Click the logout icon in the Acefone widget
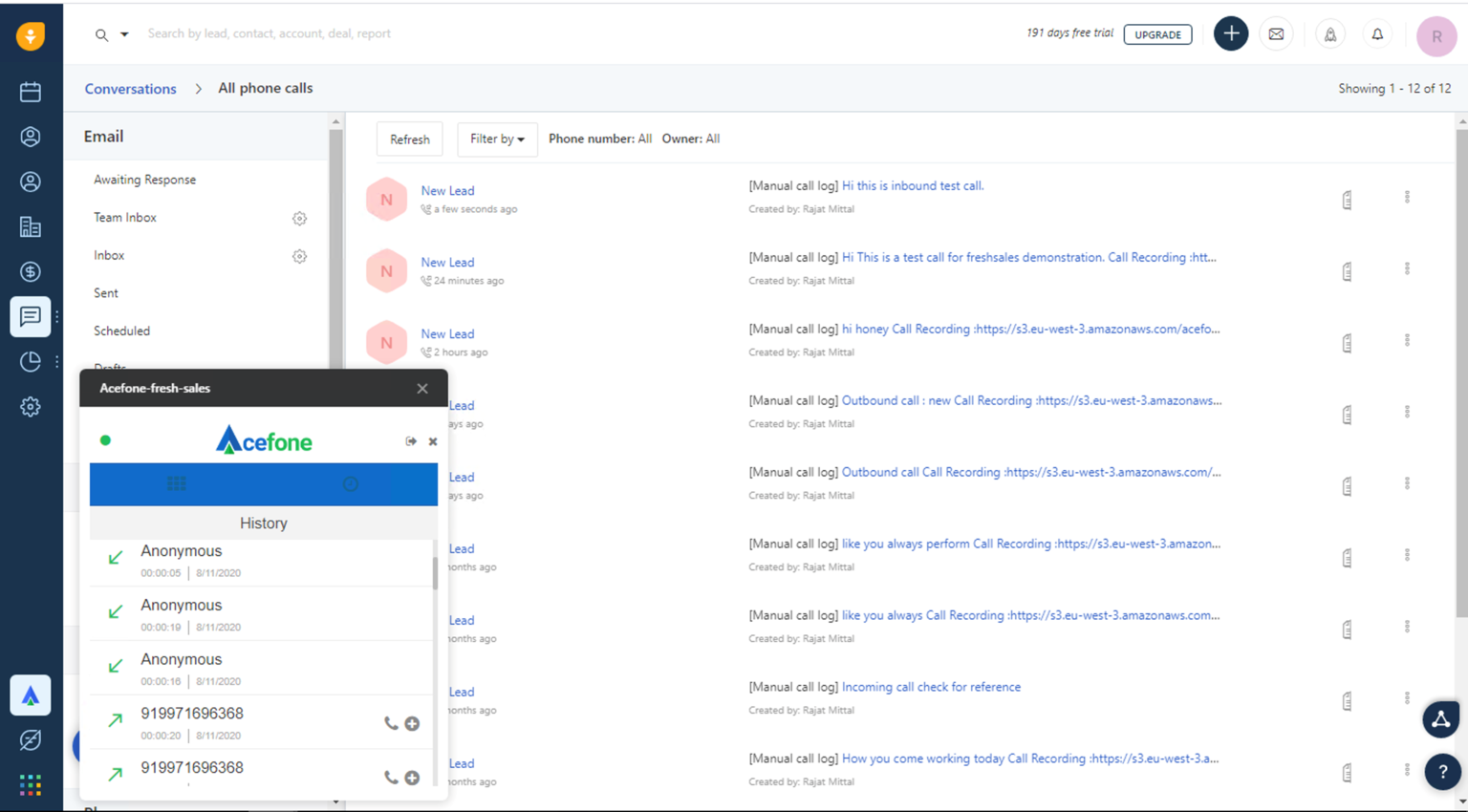This screenshot has height=812, width=1468. click(410, 440)
